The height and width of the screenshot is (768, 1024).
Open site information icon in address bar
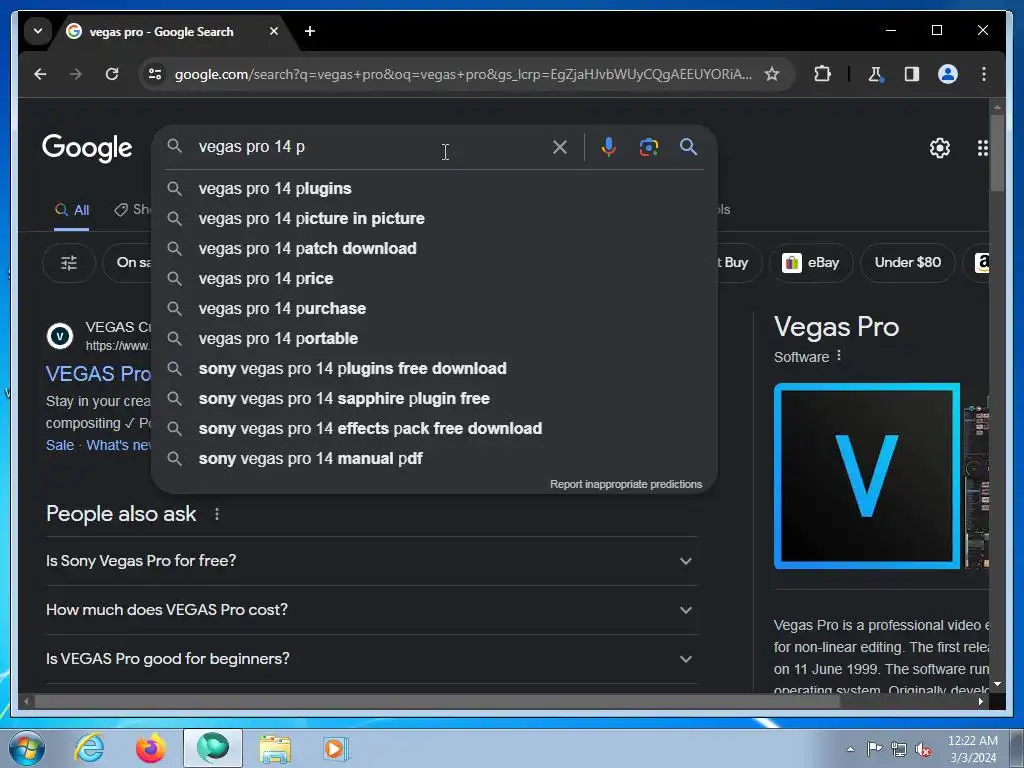click(x=155, y=74)
